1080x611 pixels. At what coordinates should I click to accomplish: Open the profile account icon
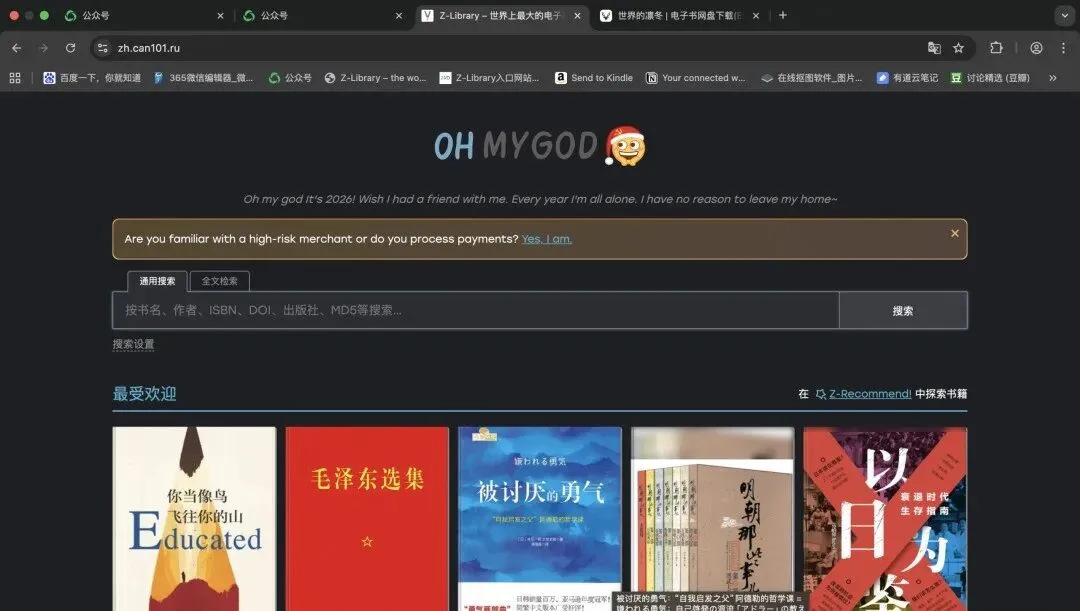(x=1036, y=48)
